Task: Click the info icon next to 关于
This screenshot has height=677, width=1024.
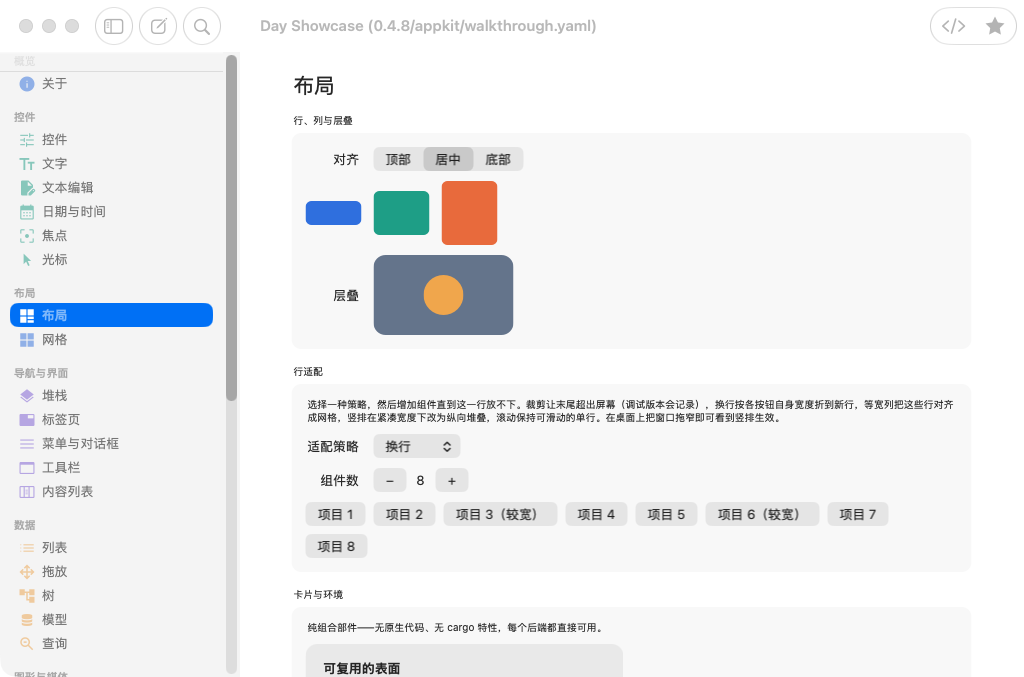Action: (27, 84)
